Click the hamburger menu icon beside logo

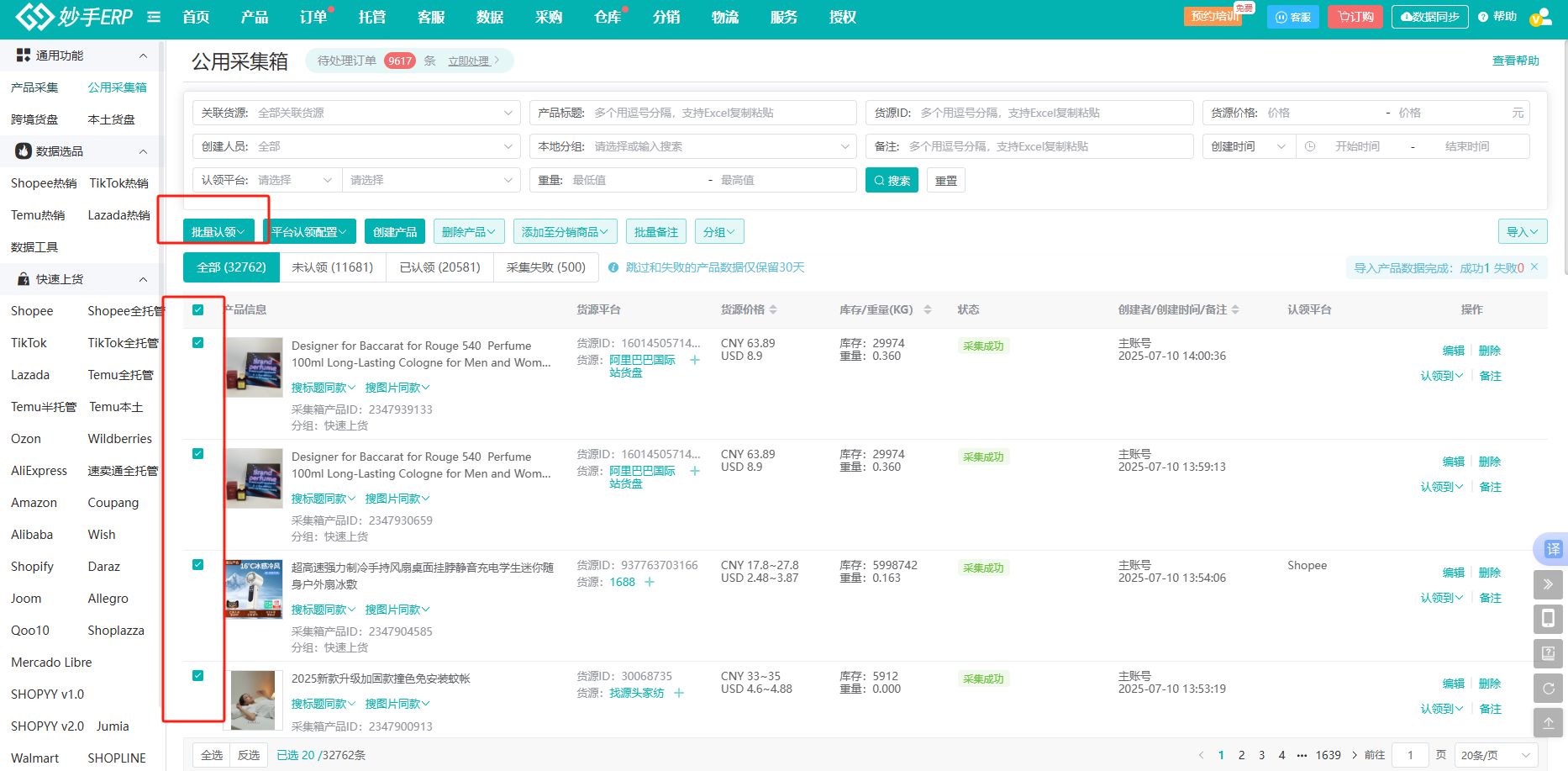click(x=154, y=17)
